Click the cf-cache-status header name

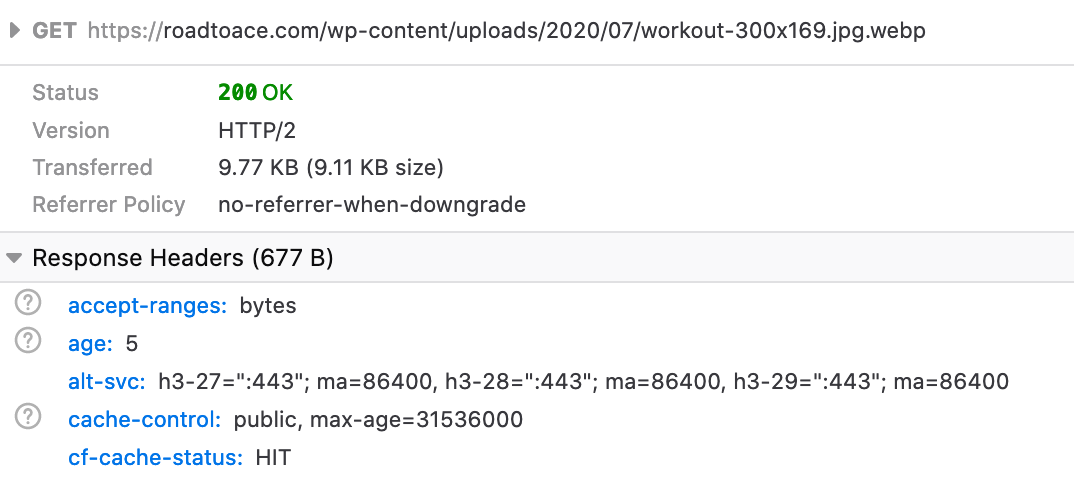click(x=155, y=457)
